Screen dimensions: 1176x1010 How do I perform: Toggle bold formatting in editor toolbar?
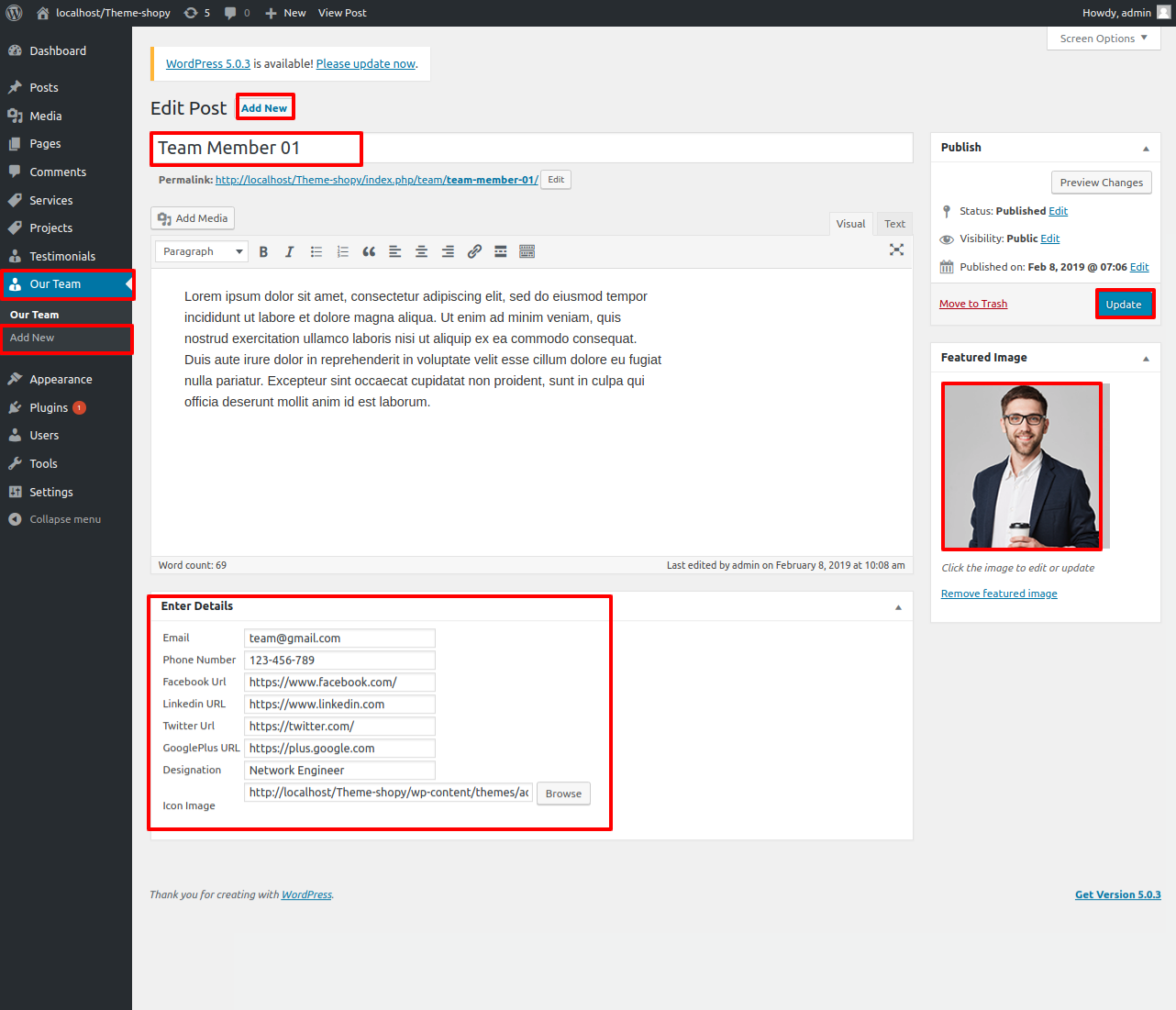263,251
